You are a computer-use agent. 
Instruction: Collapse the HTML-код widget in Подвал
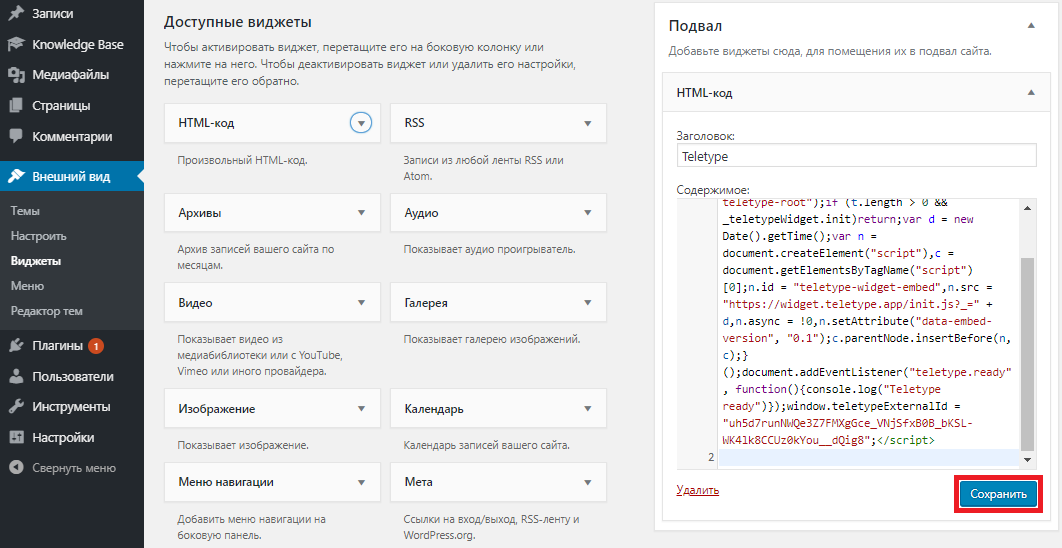point(1031,93)
